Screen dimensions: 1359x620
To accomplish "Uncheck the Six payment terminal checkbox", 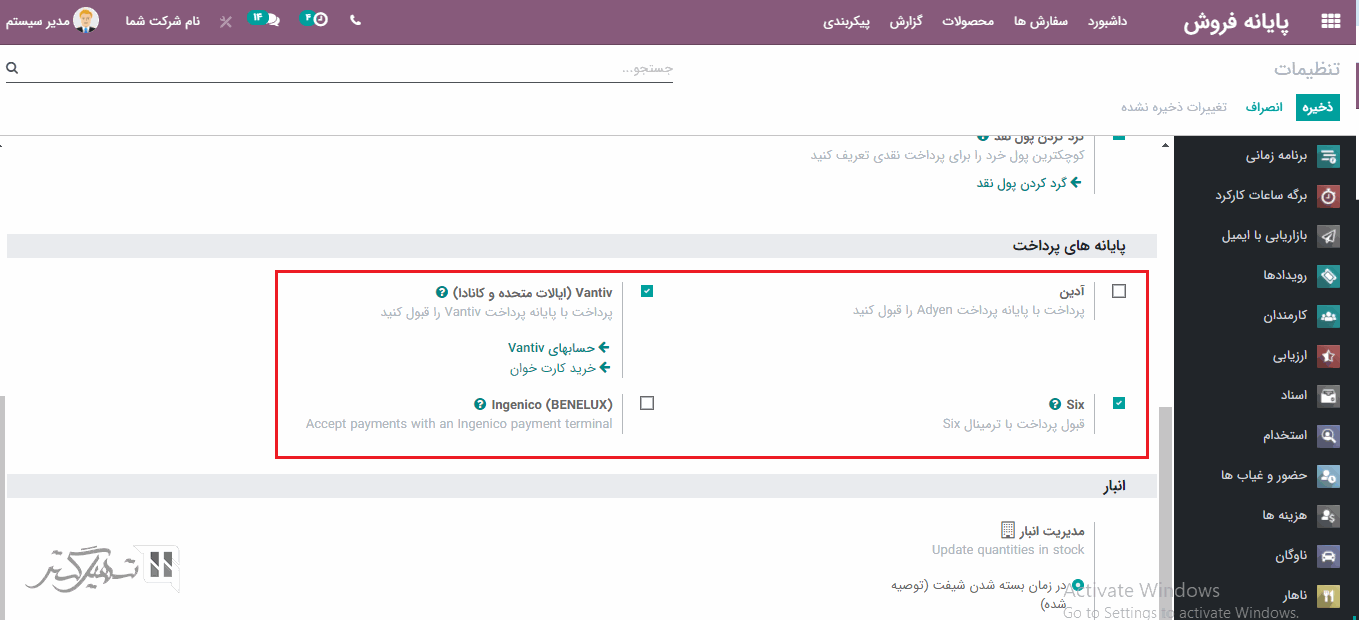I will [1118, 403].
